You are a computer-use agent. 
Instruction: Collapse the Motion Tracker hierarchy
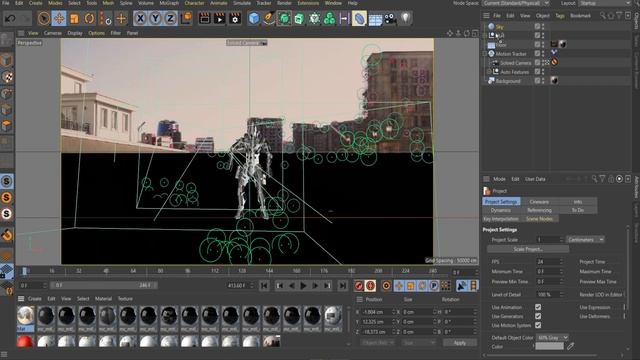click(485, 54)
